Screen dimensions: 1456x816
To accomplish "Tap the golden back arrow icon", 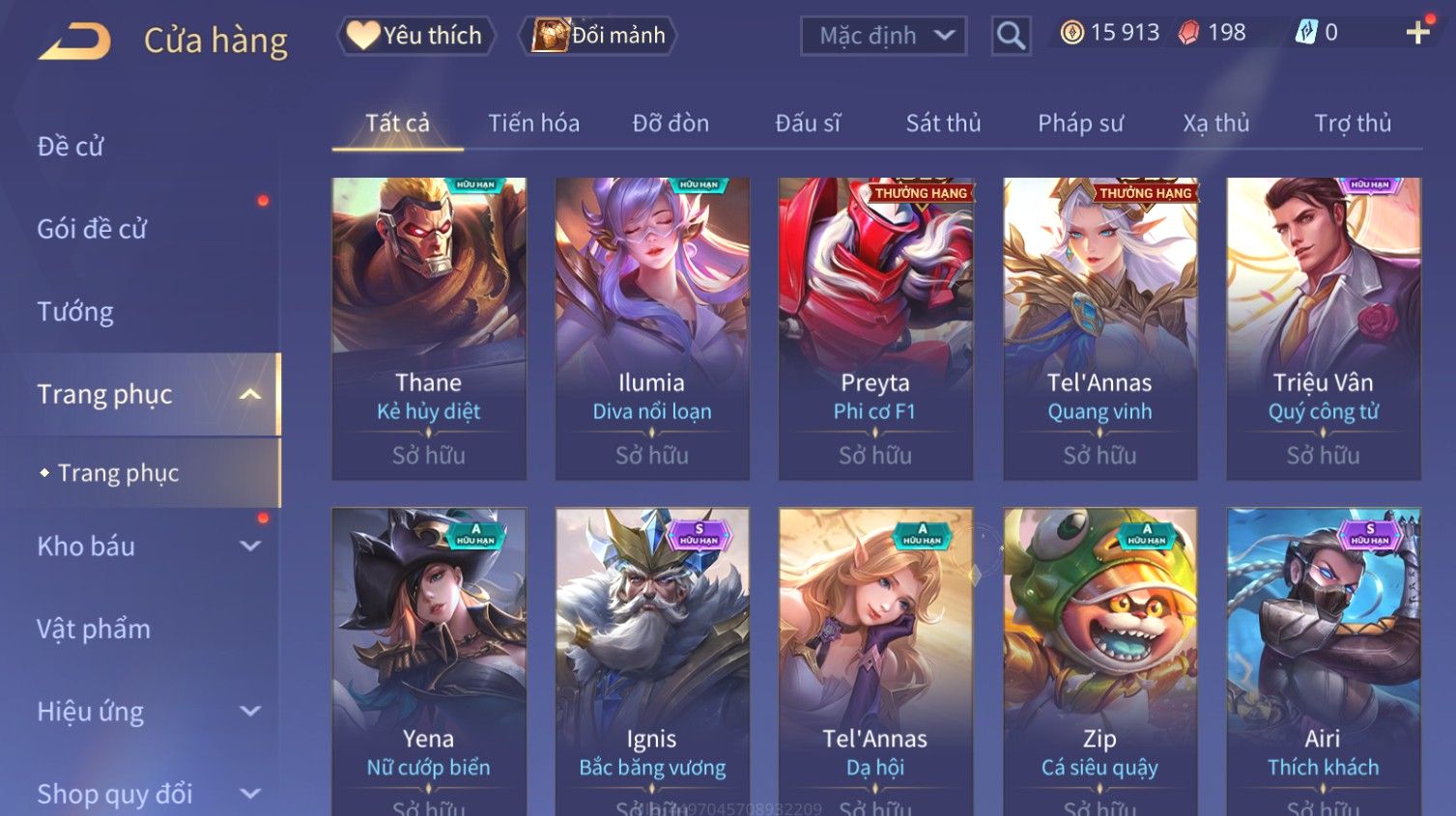I will click(x=74, y=42).
